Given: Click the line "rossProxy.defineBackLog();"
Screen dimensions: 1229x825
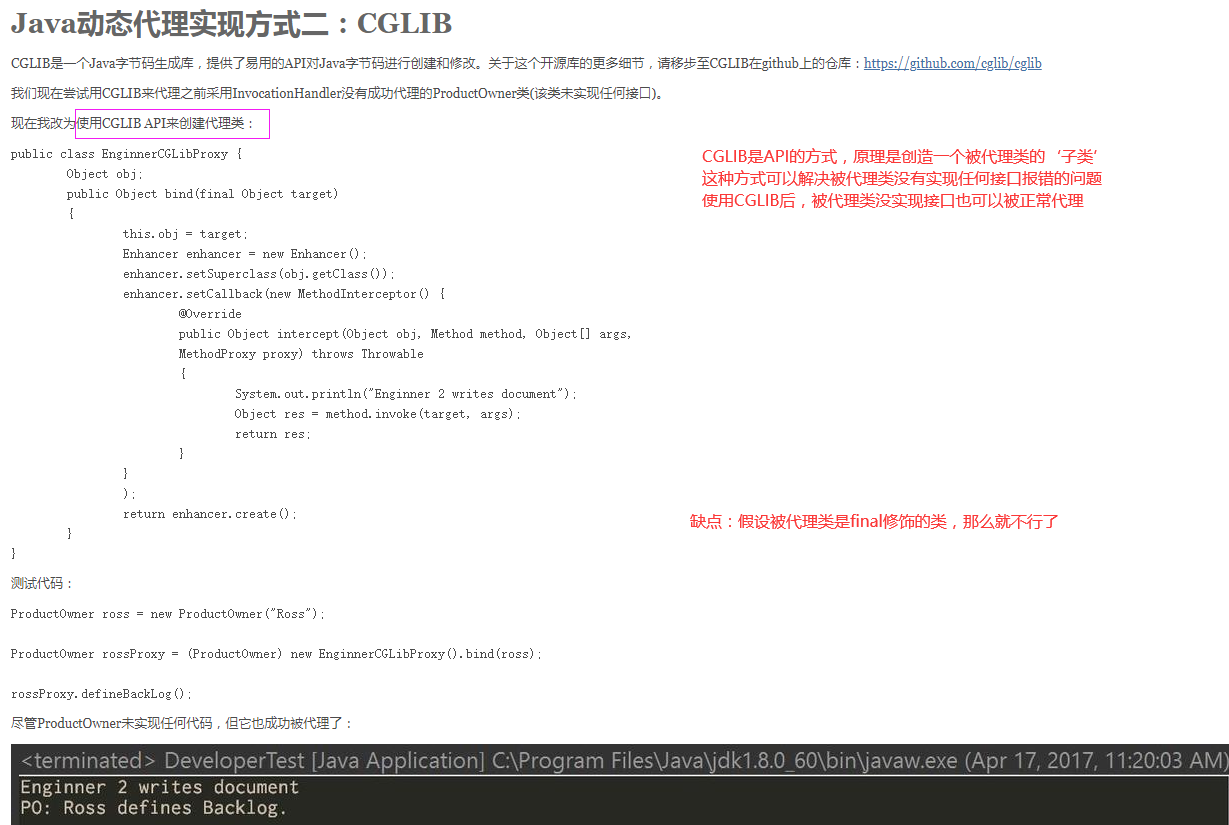Looking at the screenshot, I should pyautogui.click(x=101, y=694).
